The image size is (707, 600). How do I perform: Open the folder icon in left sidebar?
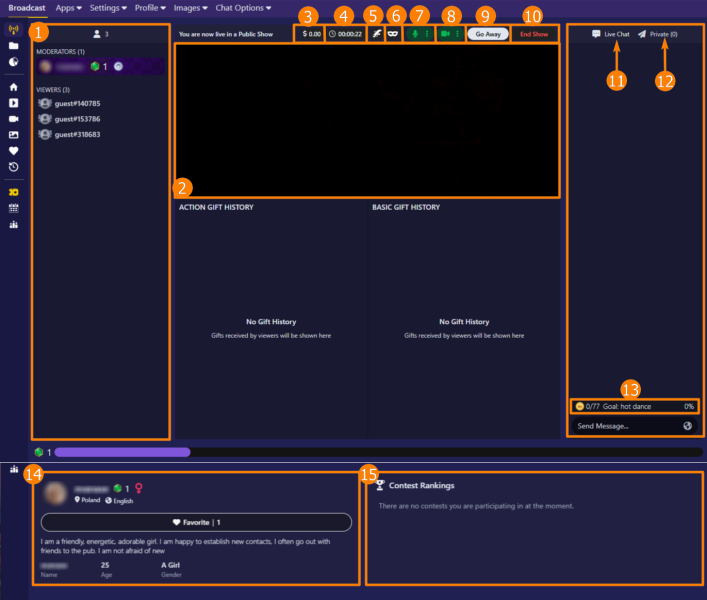click(x=13, y=45)
